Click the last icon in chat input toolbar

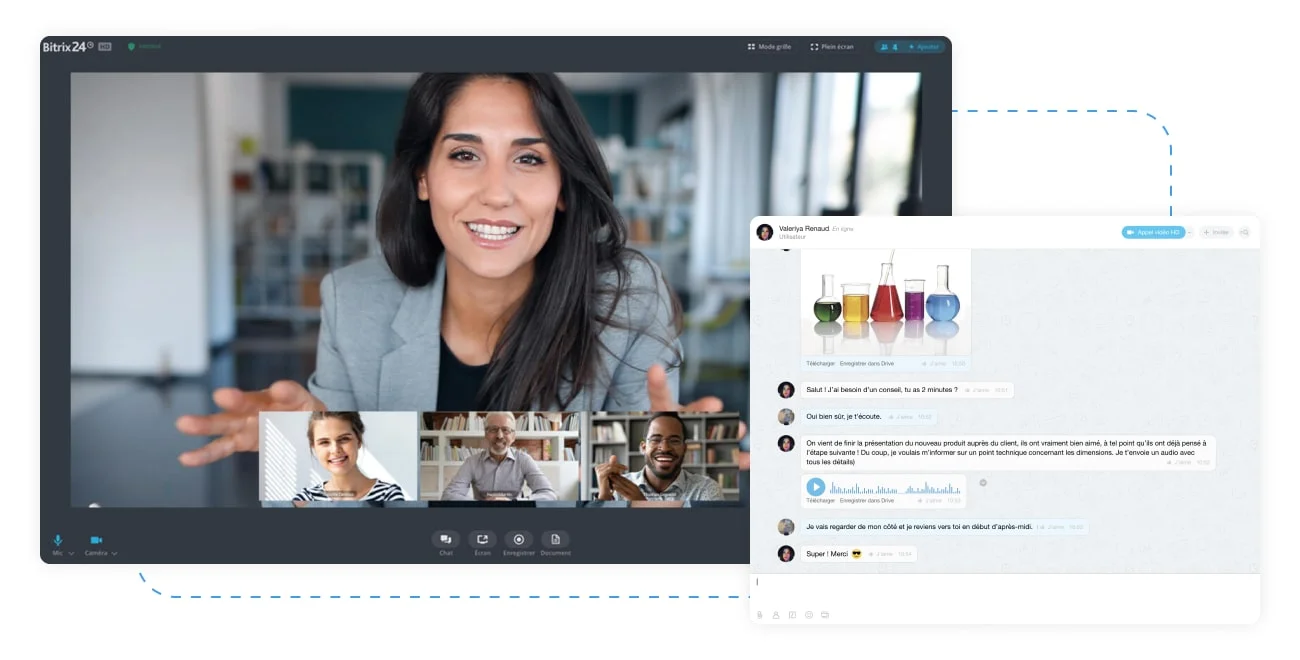825,615
